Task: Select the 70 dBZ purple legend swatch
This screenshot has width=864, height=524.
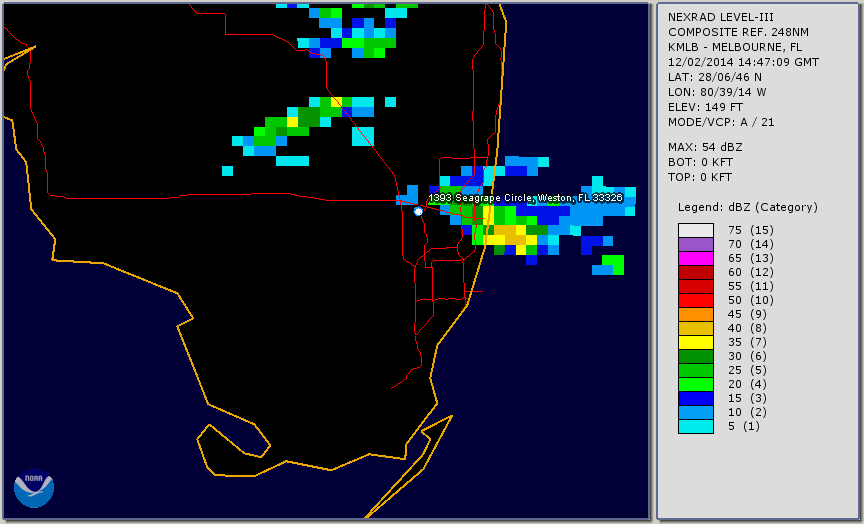Action: 695,244
